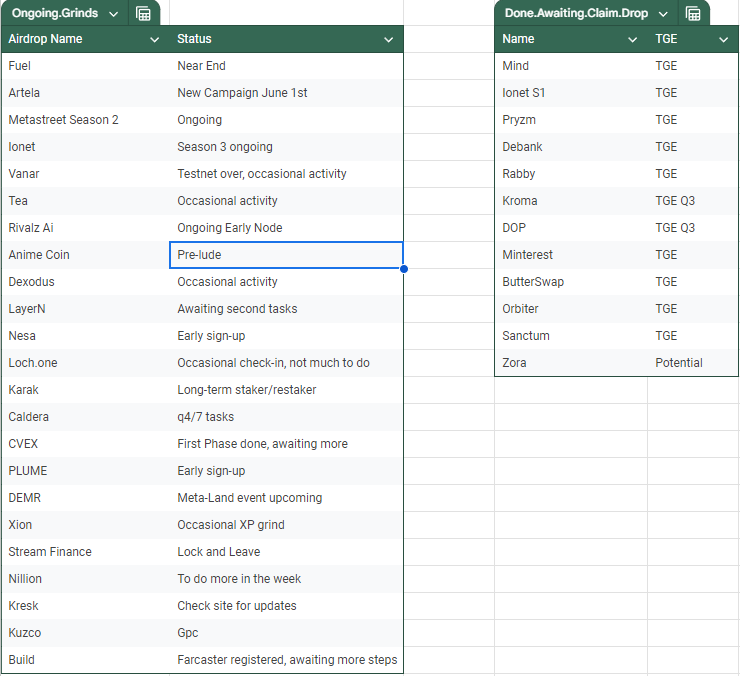Select the Caldera cell

tap(85, 417)
